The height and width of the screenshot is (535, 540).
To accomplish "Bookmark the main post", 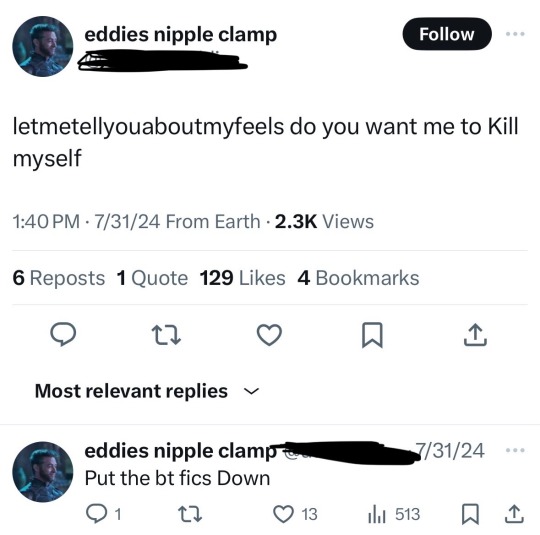I will pos(372,335).
